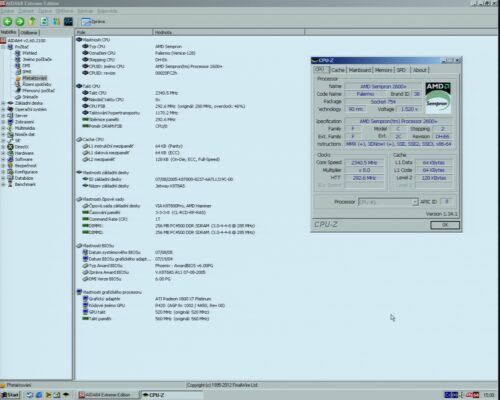This screenshot has height=400, width=500.
Task: Expand the Benchmark tree node
Action: pyautogui.click(x=3, y=184)
